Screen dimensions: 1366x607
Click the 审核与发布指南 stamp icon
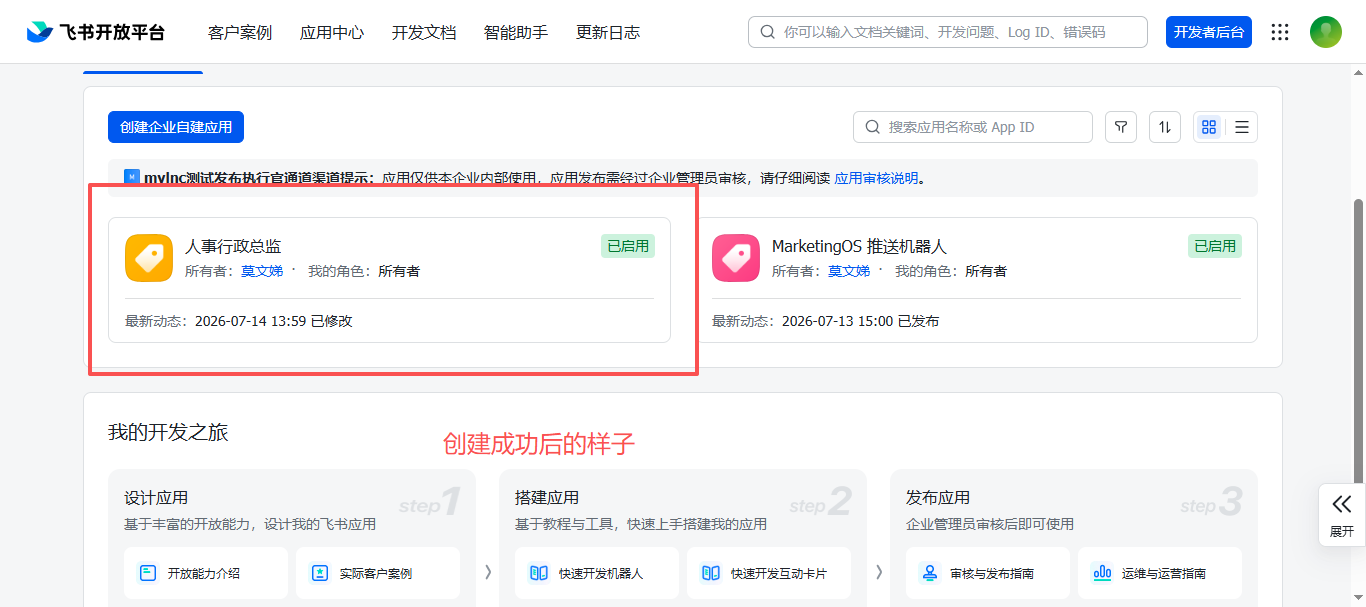coord(930,573)
